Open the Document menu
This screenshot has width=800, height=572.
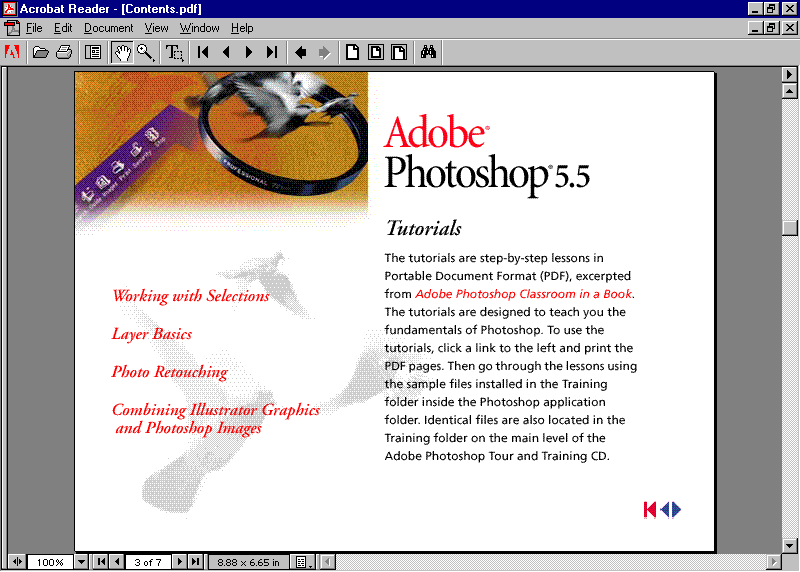point(108,28)
